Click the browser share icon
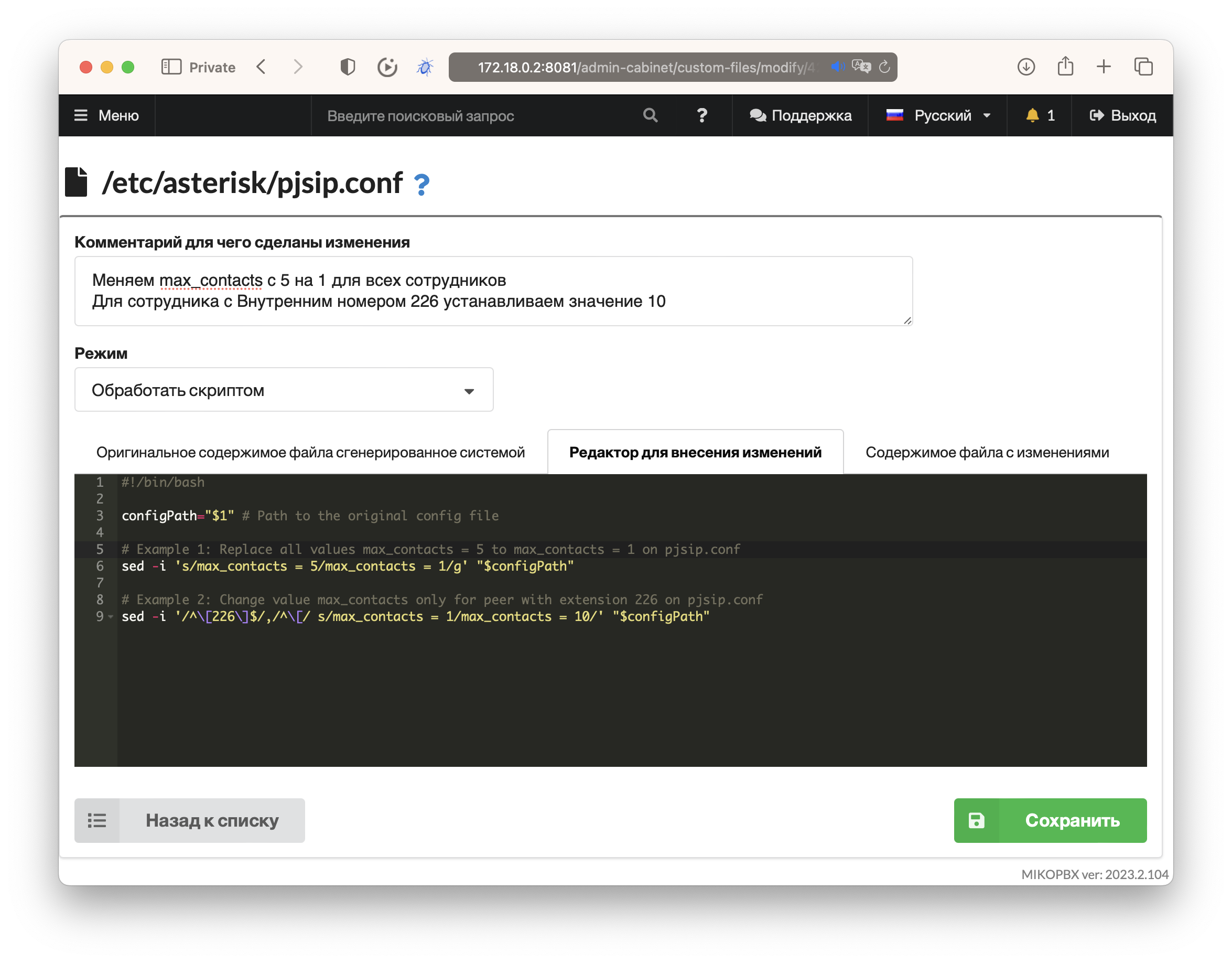The image size is (1232, 963). click(x=1065, y=67)
